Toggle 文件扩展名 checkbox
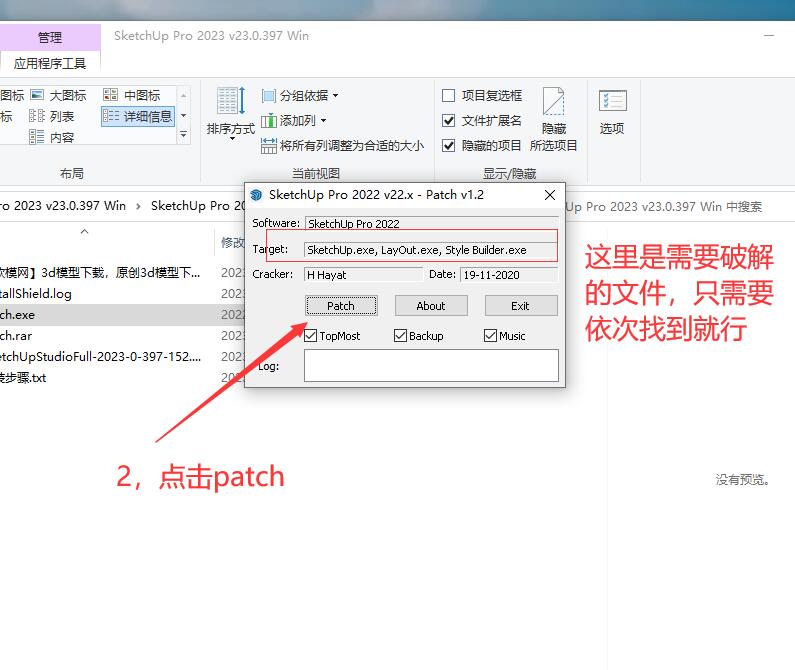This screenshot has width=795, height=670. pos(448,121)
